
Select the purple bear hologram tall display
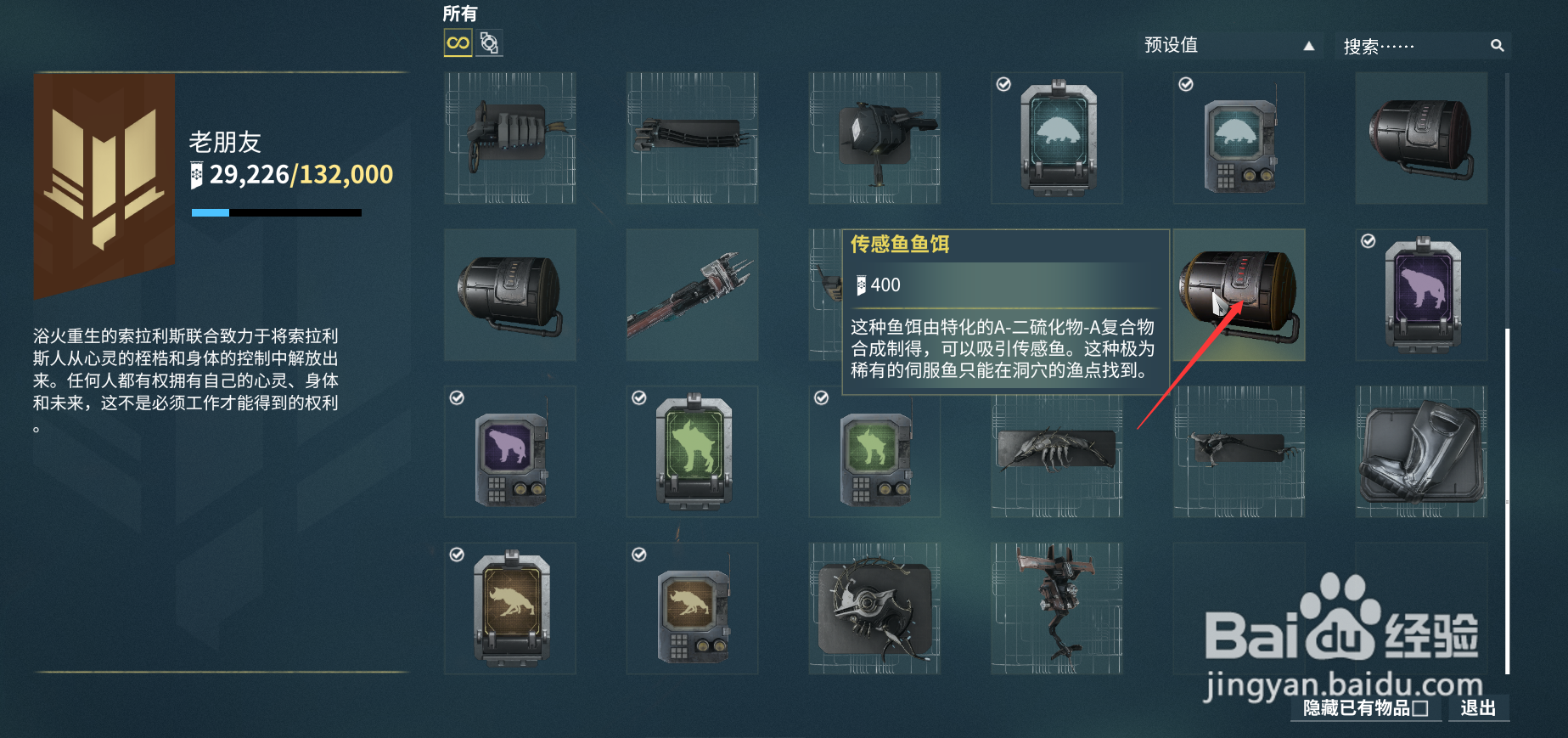1421,295
